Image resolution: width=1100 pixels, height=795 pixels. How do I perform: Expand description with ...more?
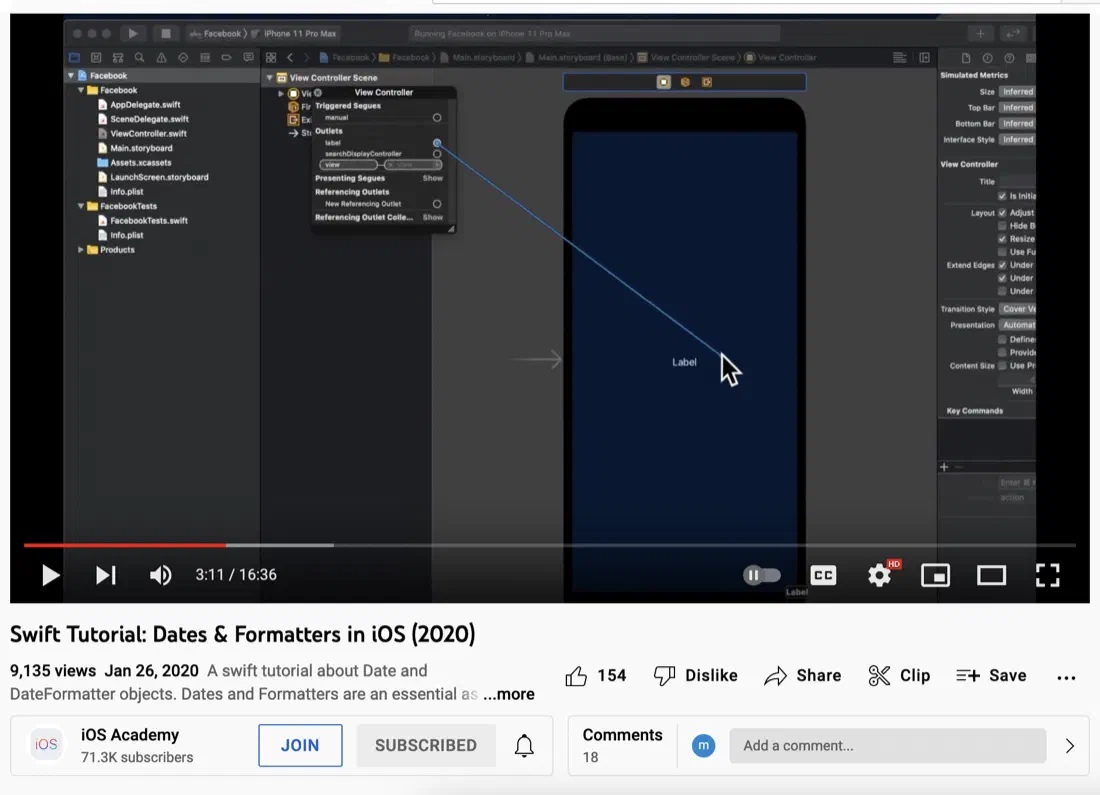509,694
